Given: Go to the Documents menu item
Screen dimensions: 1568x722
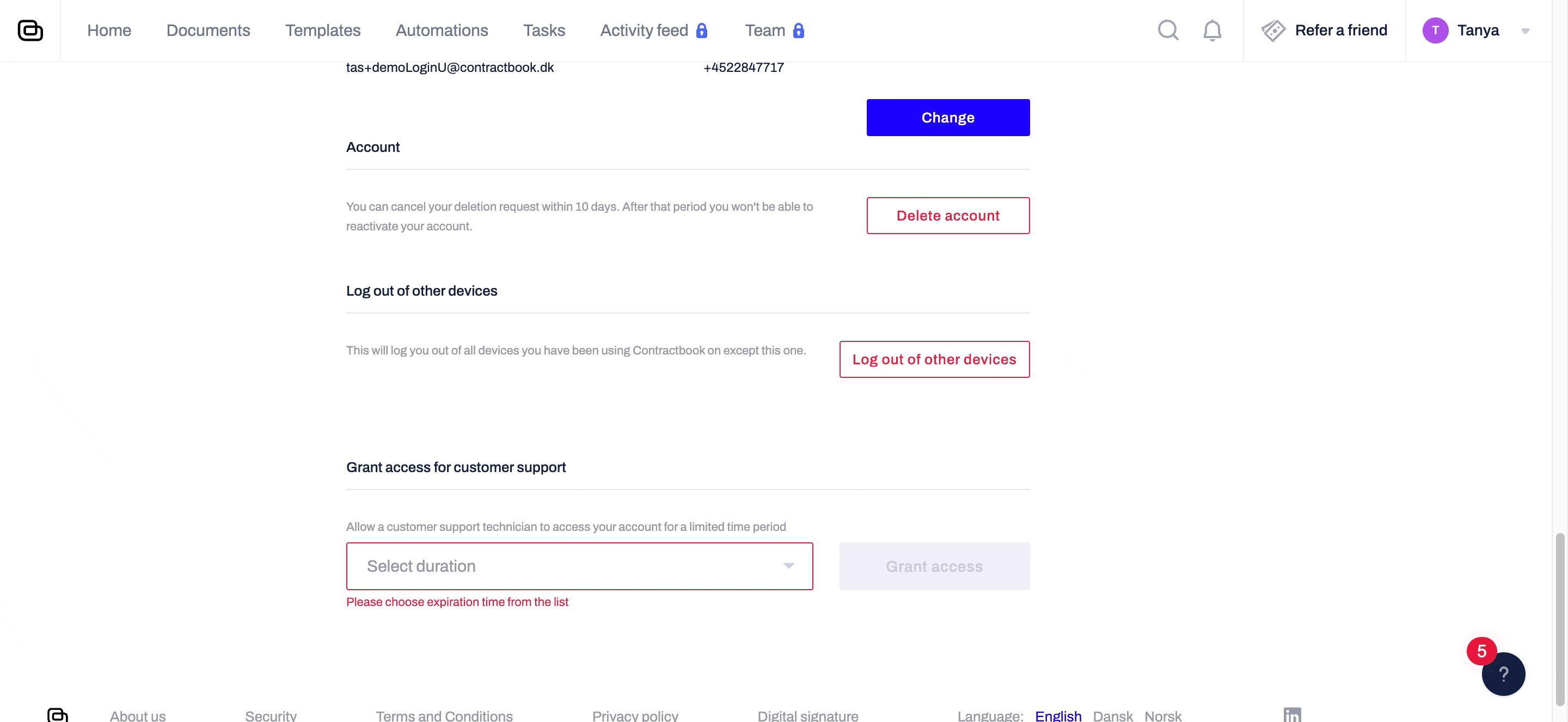Looking at the screenshot, I should (207, 30).
